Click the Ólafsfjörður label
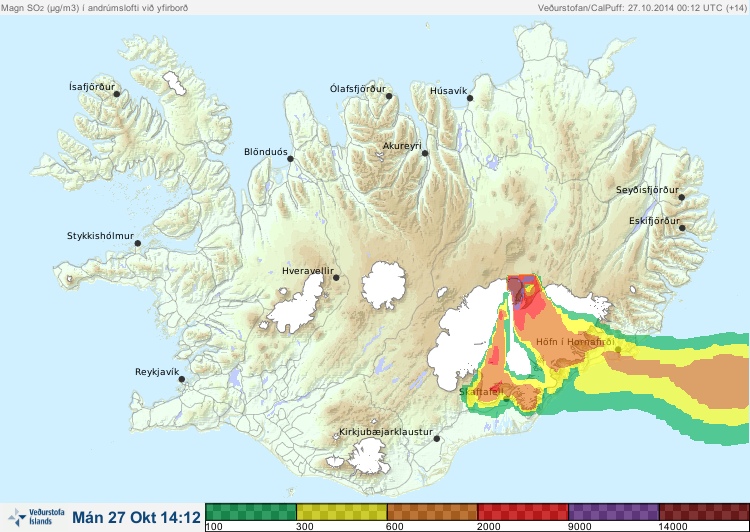Image resolution: width=750 pixels, height=532 pixels. point(358,89)
